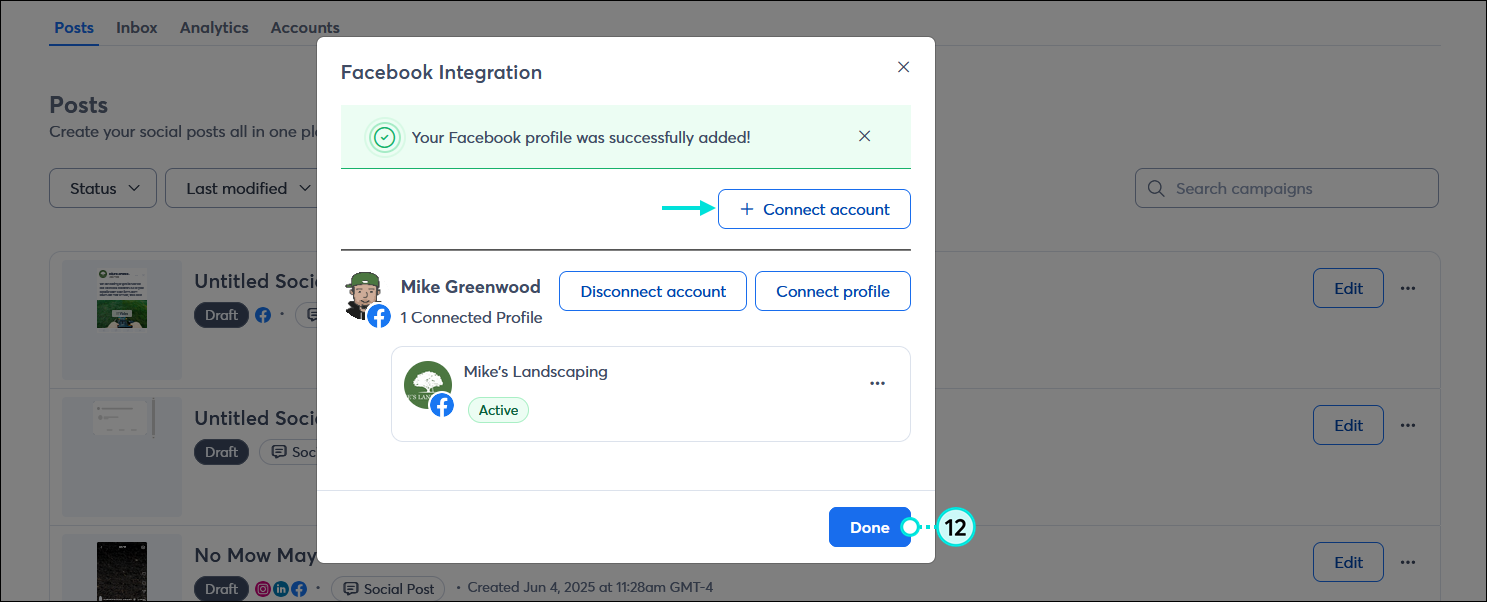Viewport: 1487px width, 602px height.
Task: Click the 1 Connected Profile text
Action: (x=471, y=317)
